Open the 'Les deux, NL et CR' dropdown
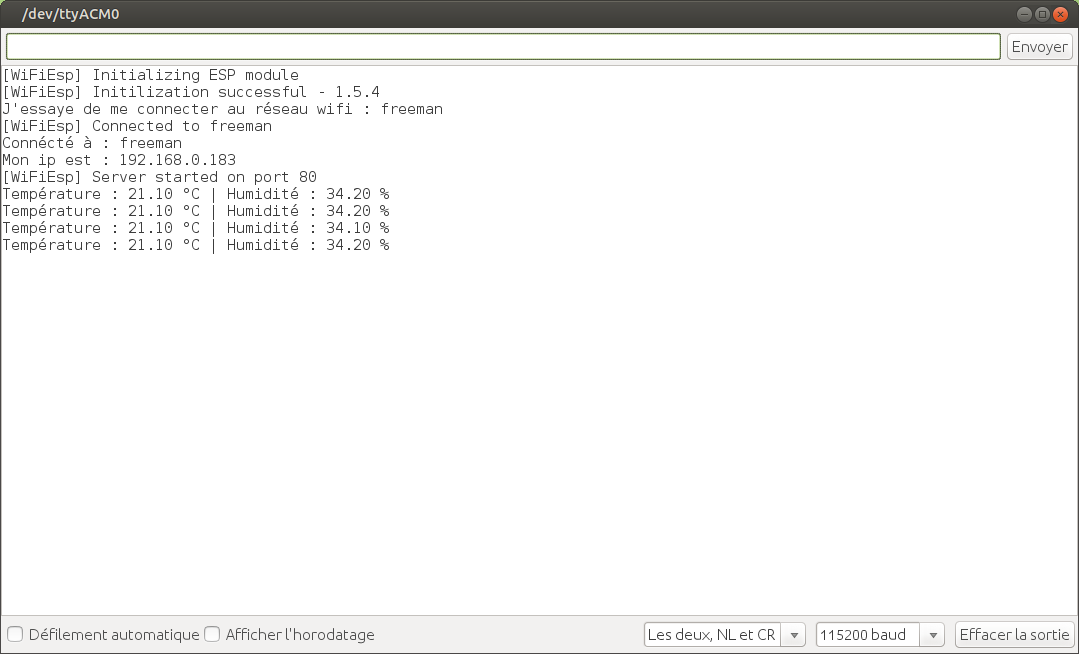The image size is (1079, 654). pos(712,635)
